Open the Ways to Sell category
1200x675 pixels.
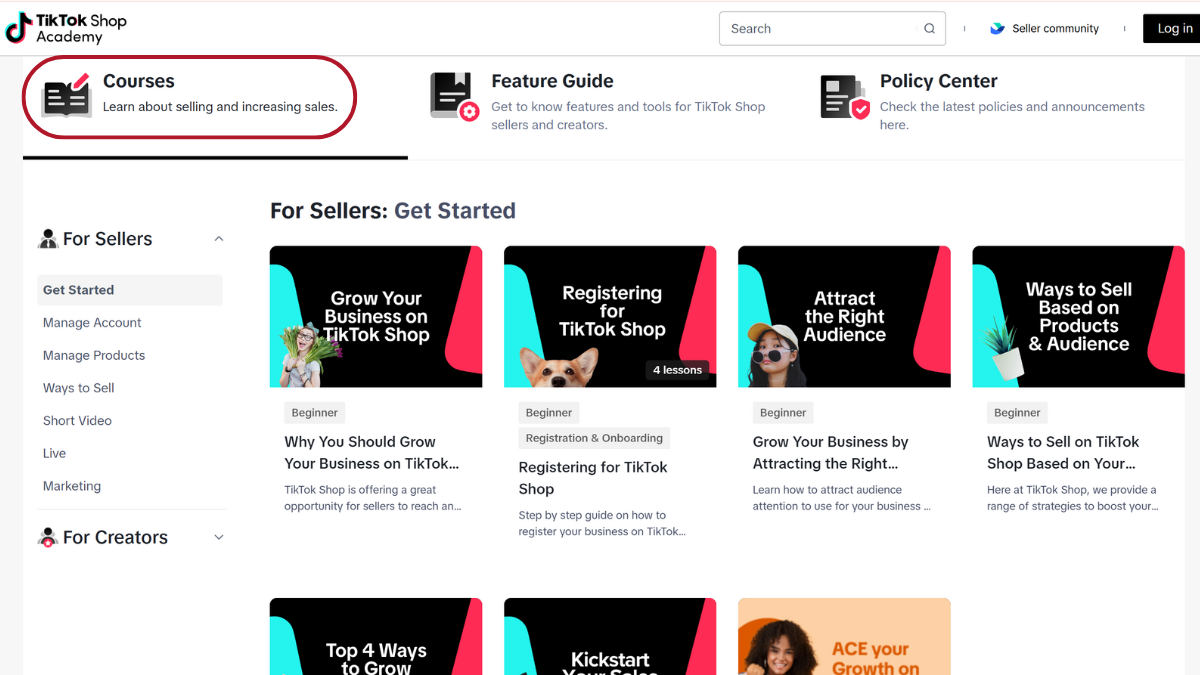[79, 388]
